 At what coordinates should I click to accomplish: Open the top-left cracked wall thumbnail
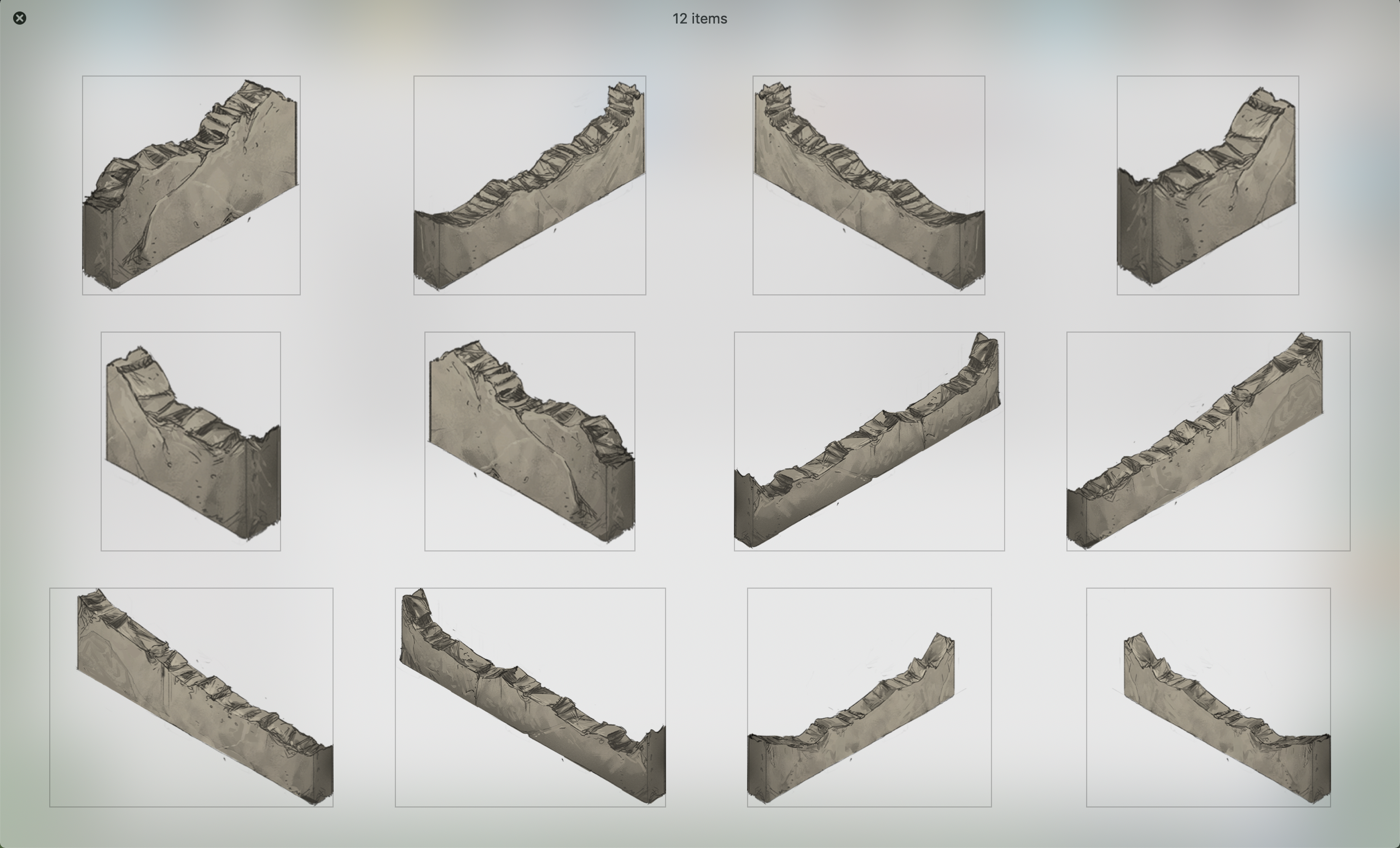tap(191, 185)
